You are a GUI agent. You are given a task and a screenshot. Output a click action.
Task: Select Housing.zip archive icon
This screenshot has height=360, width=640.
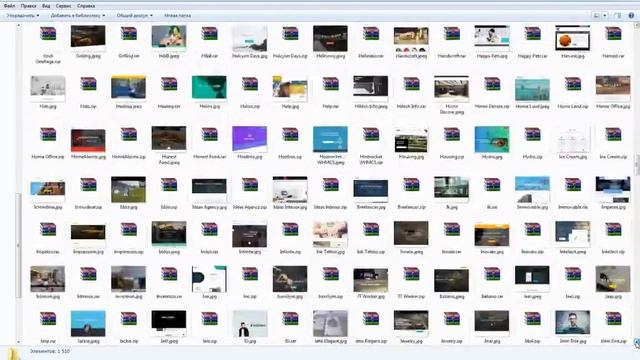tap(451, 135)
